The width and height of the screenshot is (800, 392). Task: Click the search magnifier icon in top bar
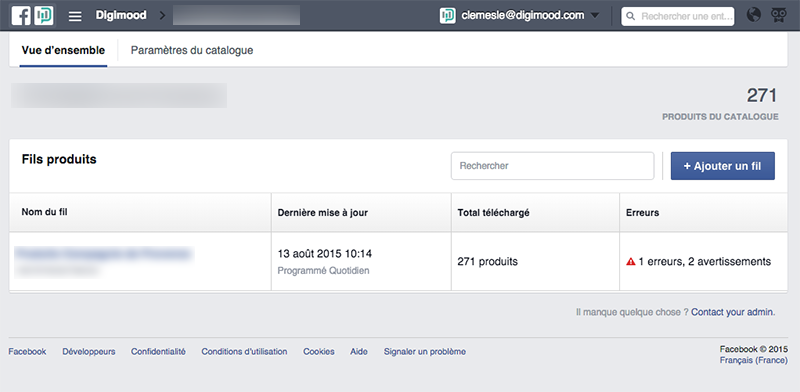[631, 16]
